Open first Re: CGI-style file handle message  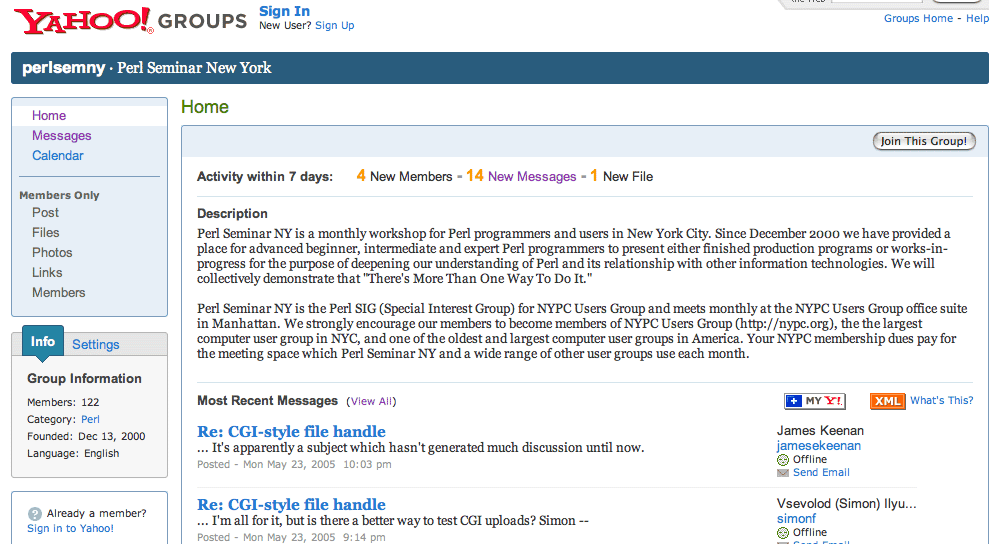tap(291, 432)
